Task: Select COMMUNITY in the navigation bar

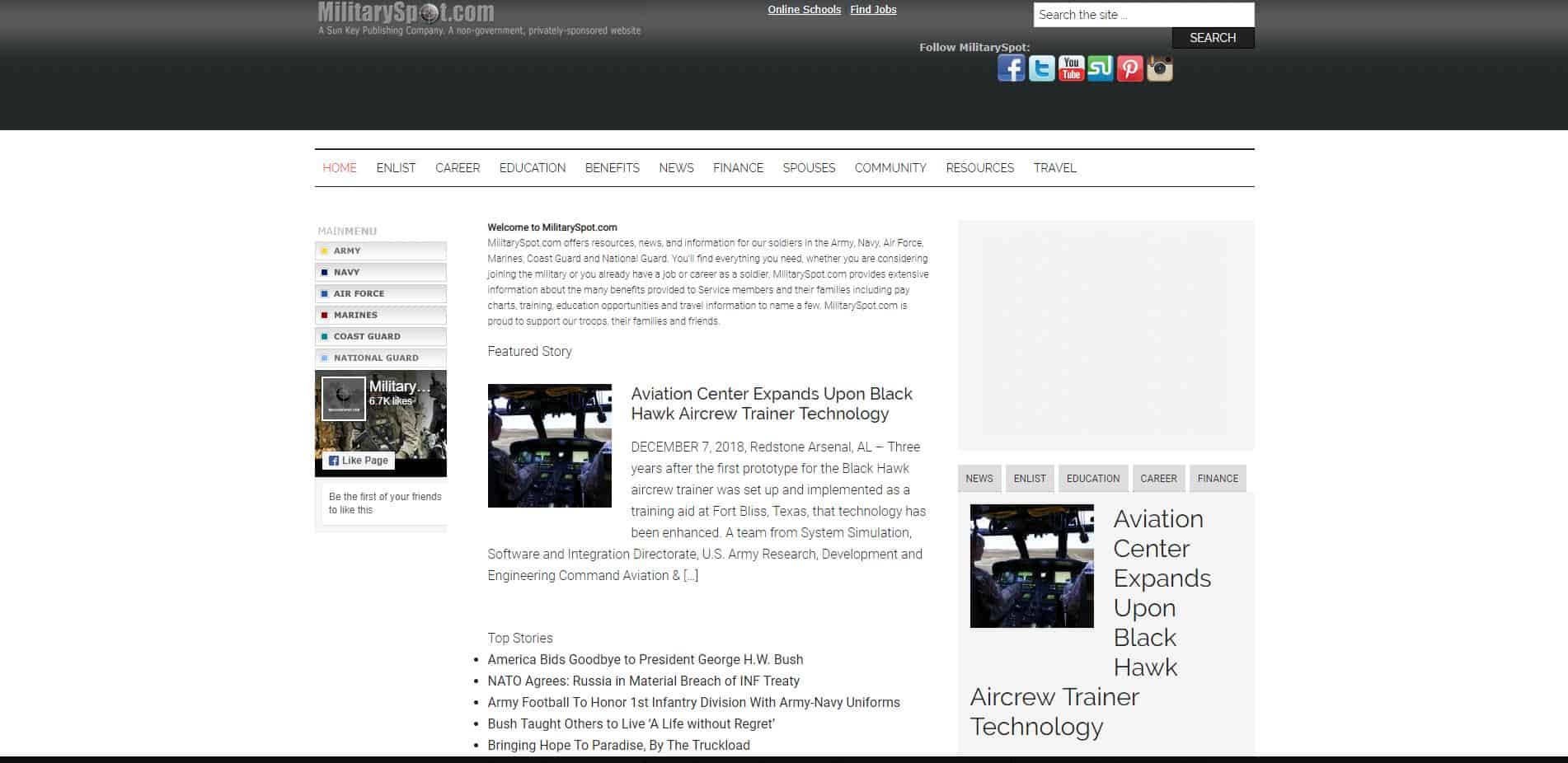Action: [890, 168]
